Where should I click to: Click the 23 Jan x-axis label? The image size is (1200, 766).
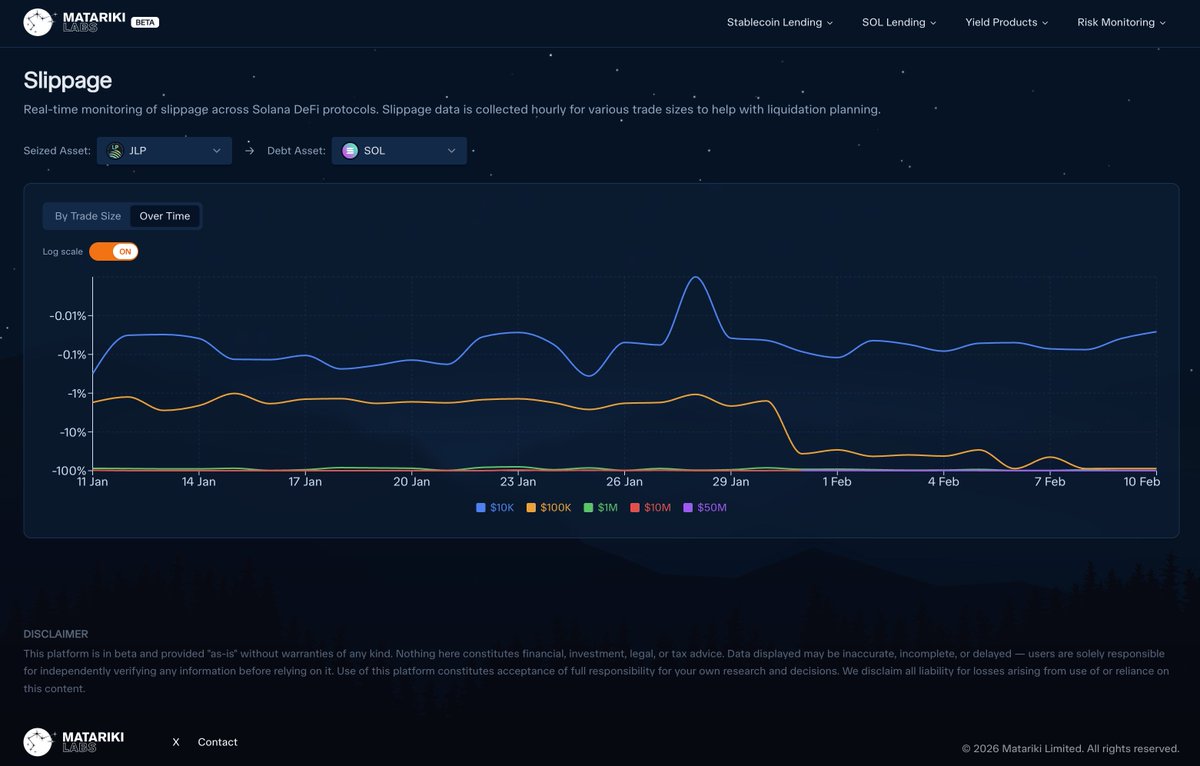(518, 482)
